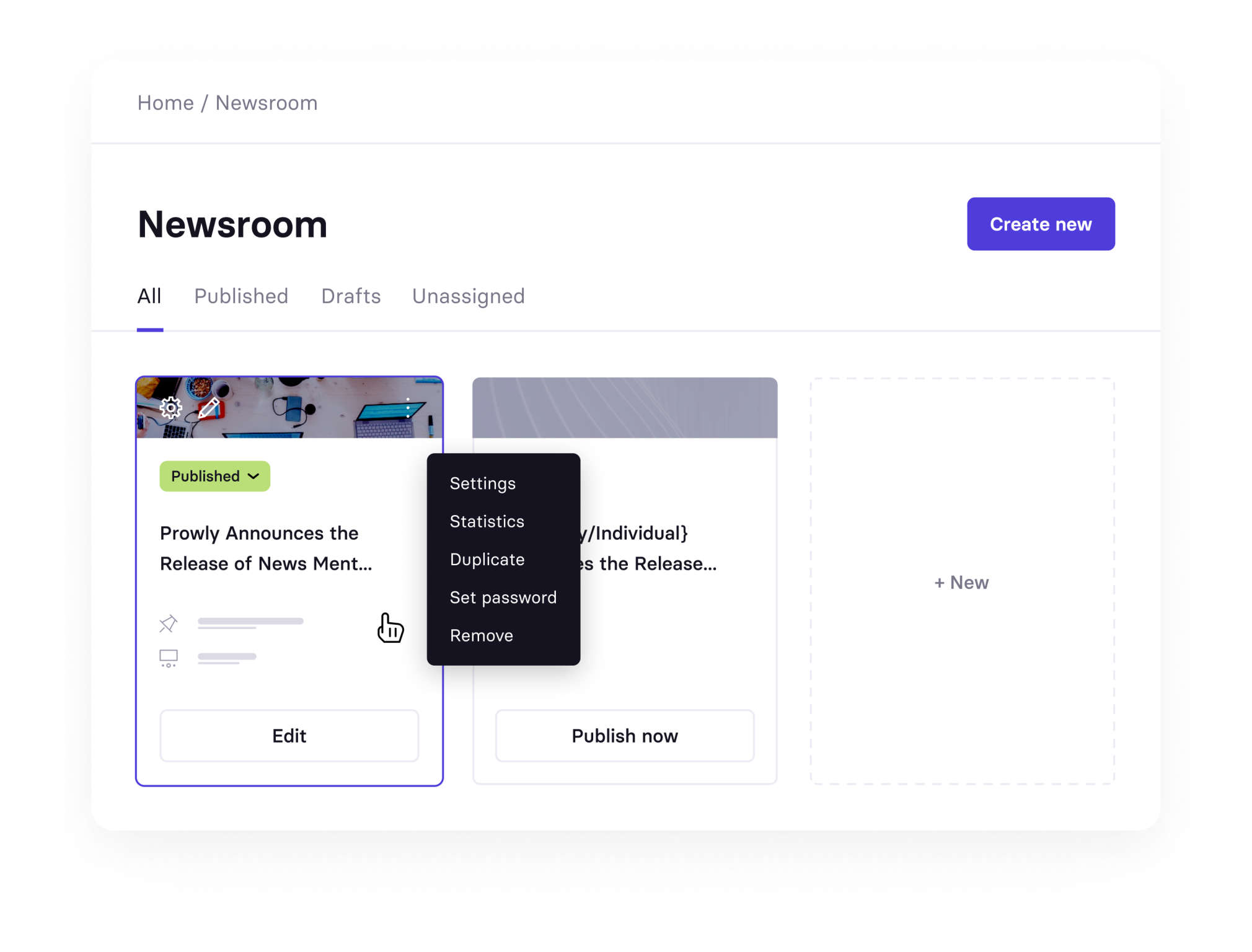Switch to the Drafts tab
The width and height of the screenshot is (1252, 952).
tap(351, 296)
